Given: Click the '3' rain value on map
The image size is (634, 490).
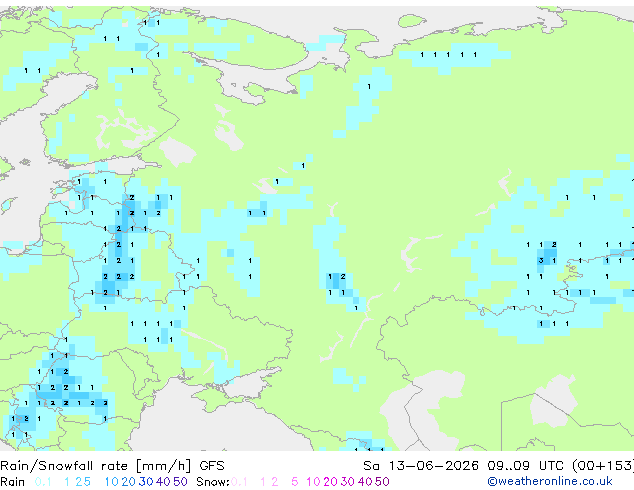Looking at the screenshot, I should [541, 261].
